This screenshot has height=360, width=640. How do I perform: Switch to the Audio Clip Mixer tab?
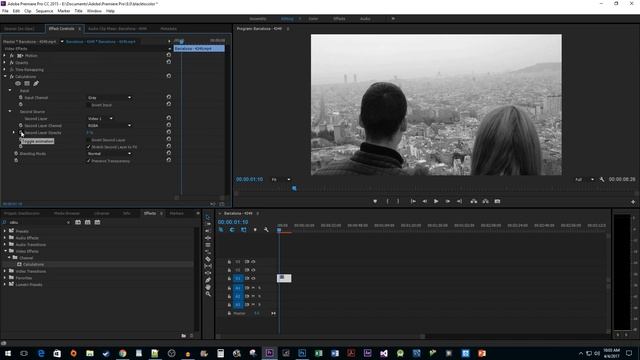pos(117,29)
